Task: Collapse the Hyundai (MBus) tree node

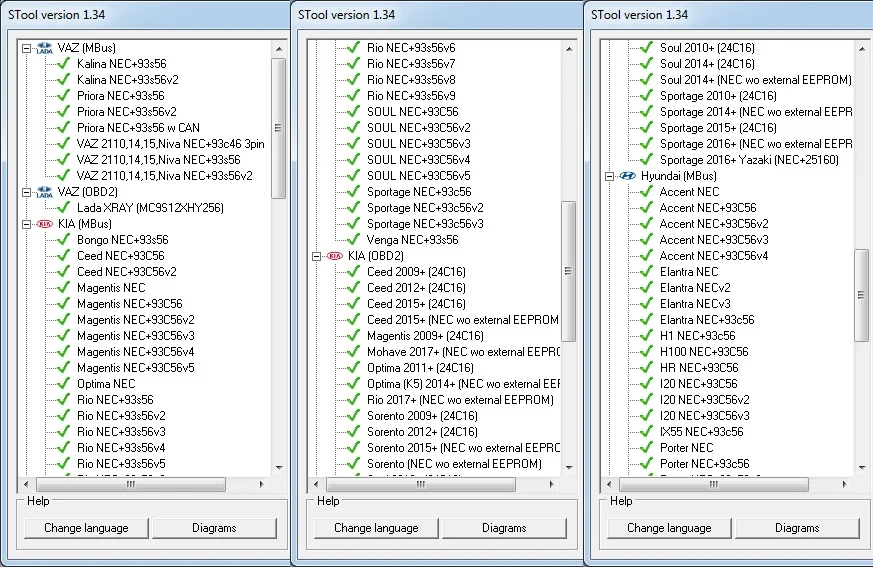Action: pyautogui.click(x=609, y=177)
